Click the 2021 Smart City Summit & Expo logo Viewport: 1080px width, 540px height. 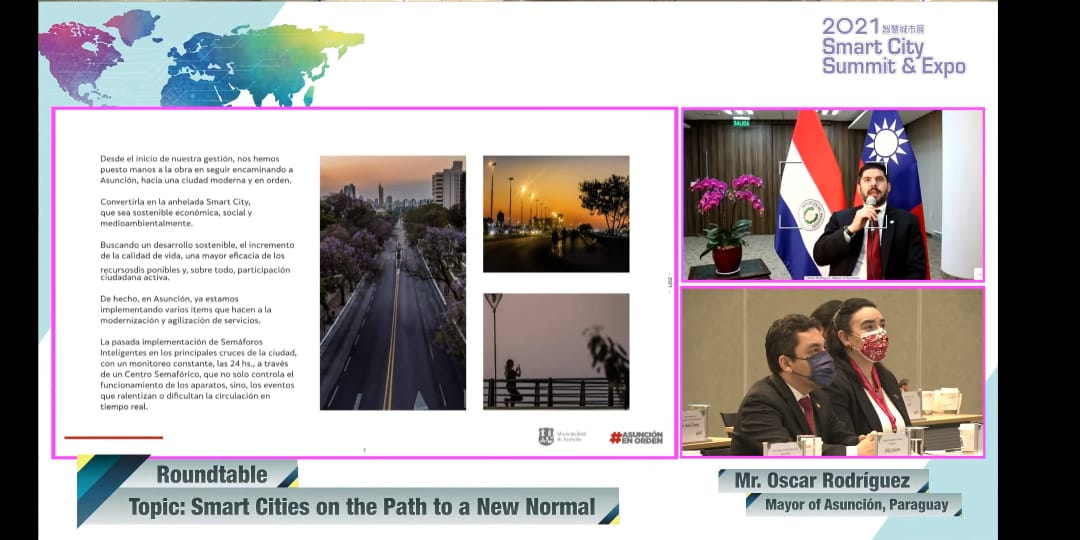[893, 46]
